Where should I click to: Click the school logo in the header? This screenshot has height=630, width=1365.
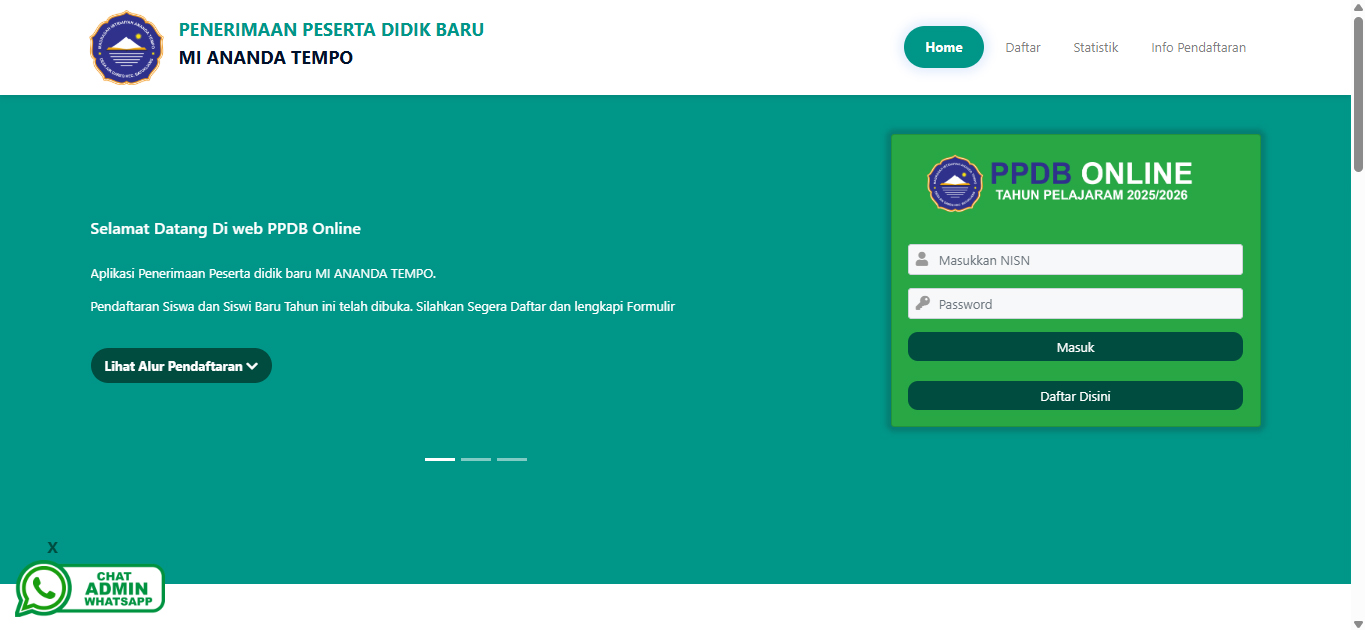click(126, 48)
